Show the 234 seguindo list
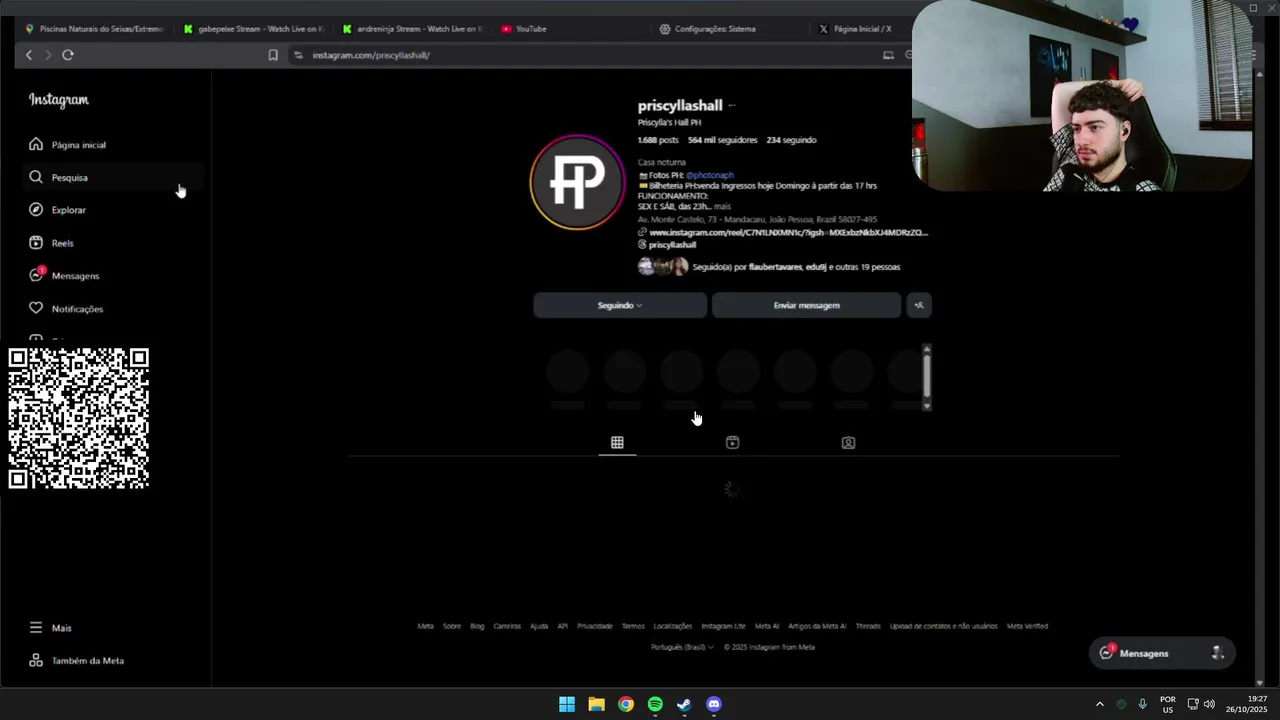1280x720 pixels. click(x=791, y=140)
